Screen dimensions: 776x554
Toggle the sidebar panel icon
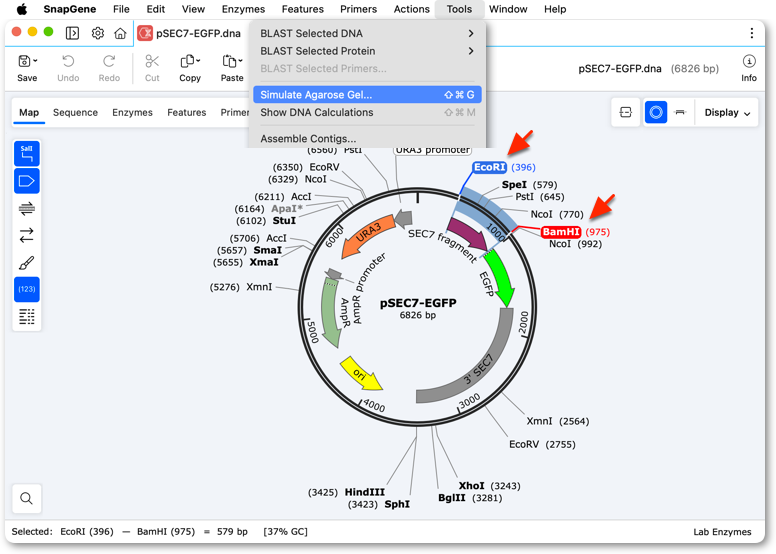pos(72,33)
